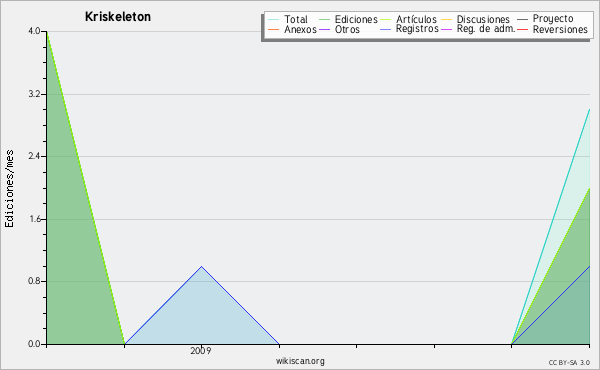Click the Otros legend label

(x=347, y=29)
